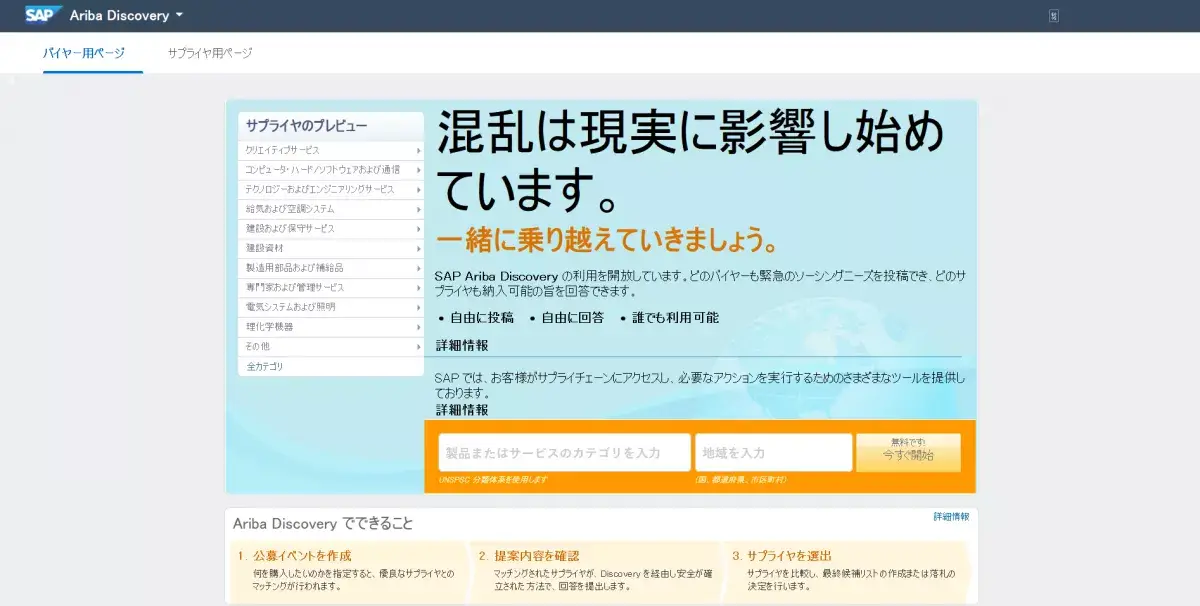The height and width of the screenshot is (606, 1200).
Task: Click the SAP logo in the header
Action: click(44, 15)
